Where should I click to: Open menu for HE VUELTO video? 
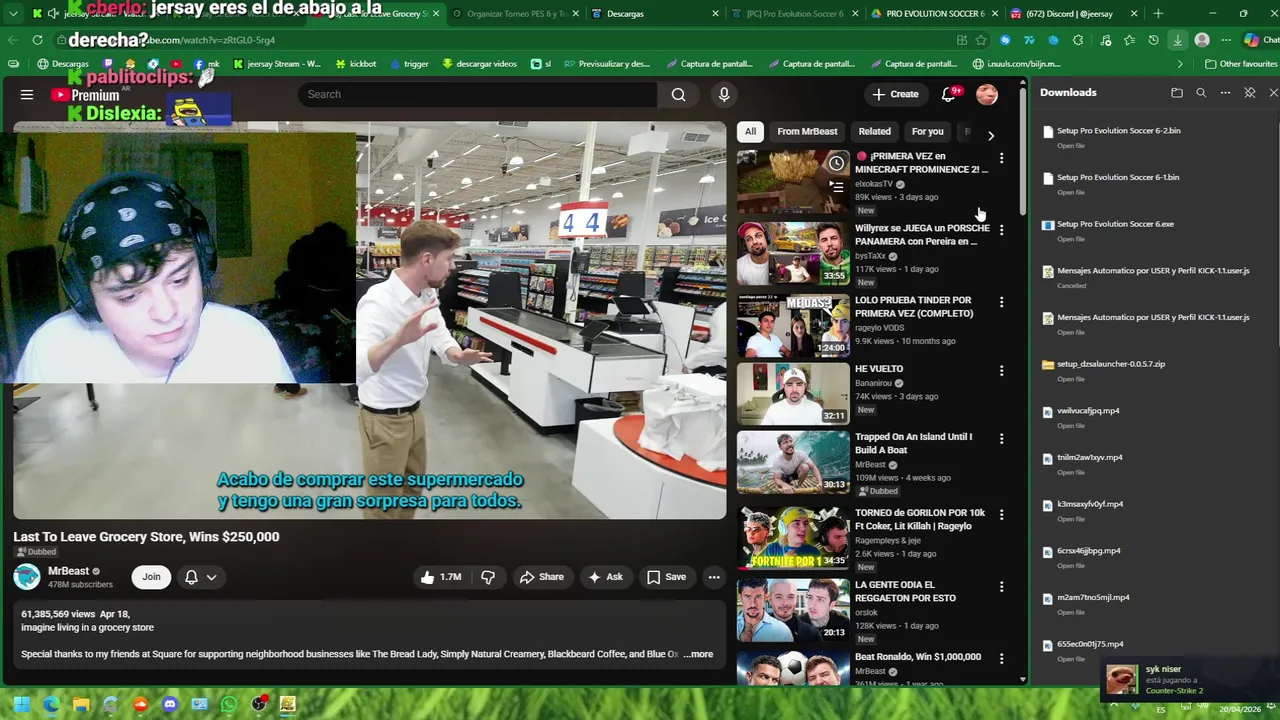coord(1001,371)
